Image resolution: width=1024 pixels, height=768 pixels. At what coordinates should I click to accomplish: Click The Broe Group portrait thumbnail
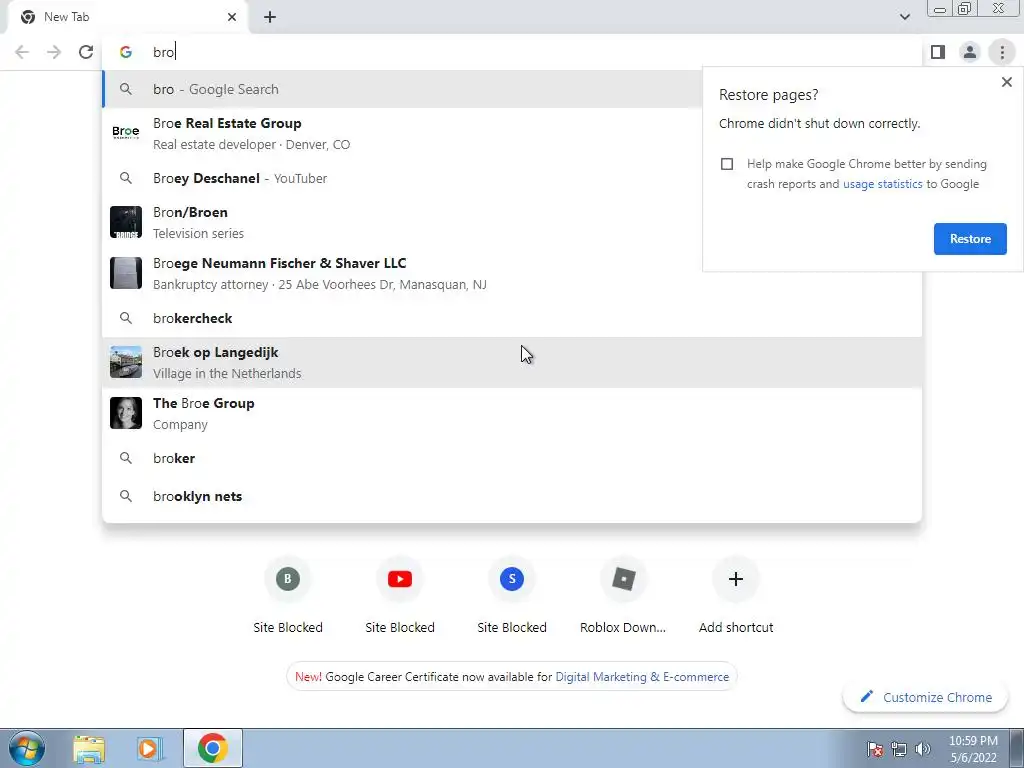pyautogui.click(x=125, y=413)
